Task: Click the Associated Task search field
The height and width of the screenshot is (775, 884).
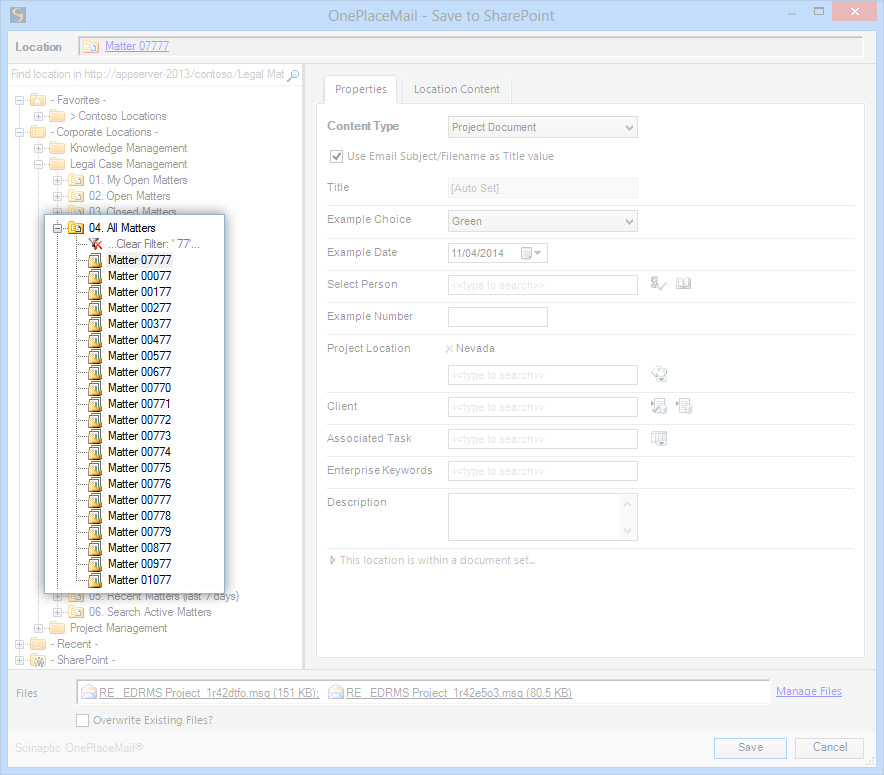Action: pos(542,439)
